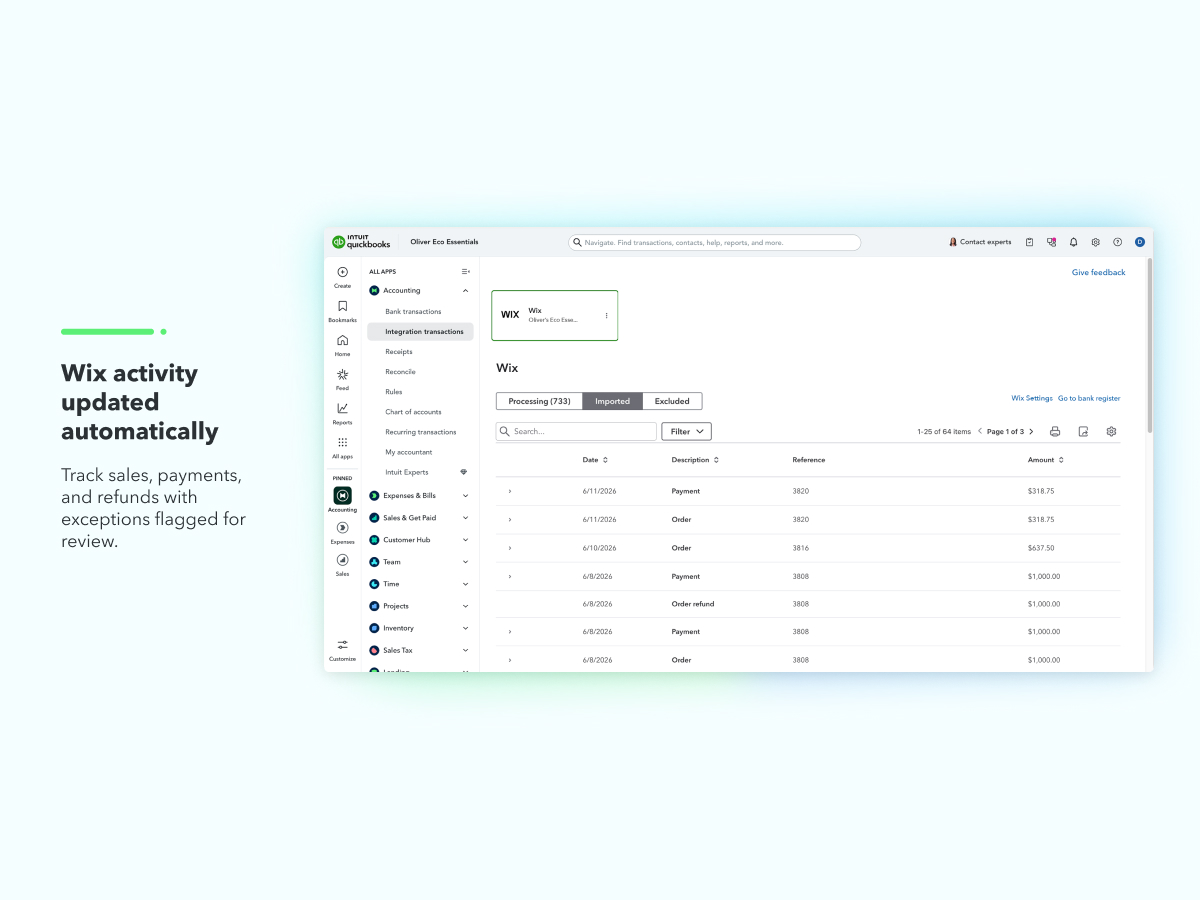
Task: Open the header settings gear
Action: [x=1096, y=242]
